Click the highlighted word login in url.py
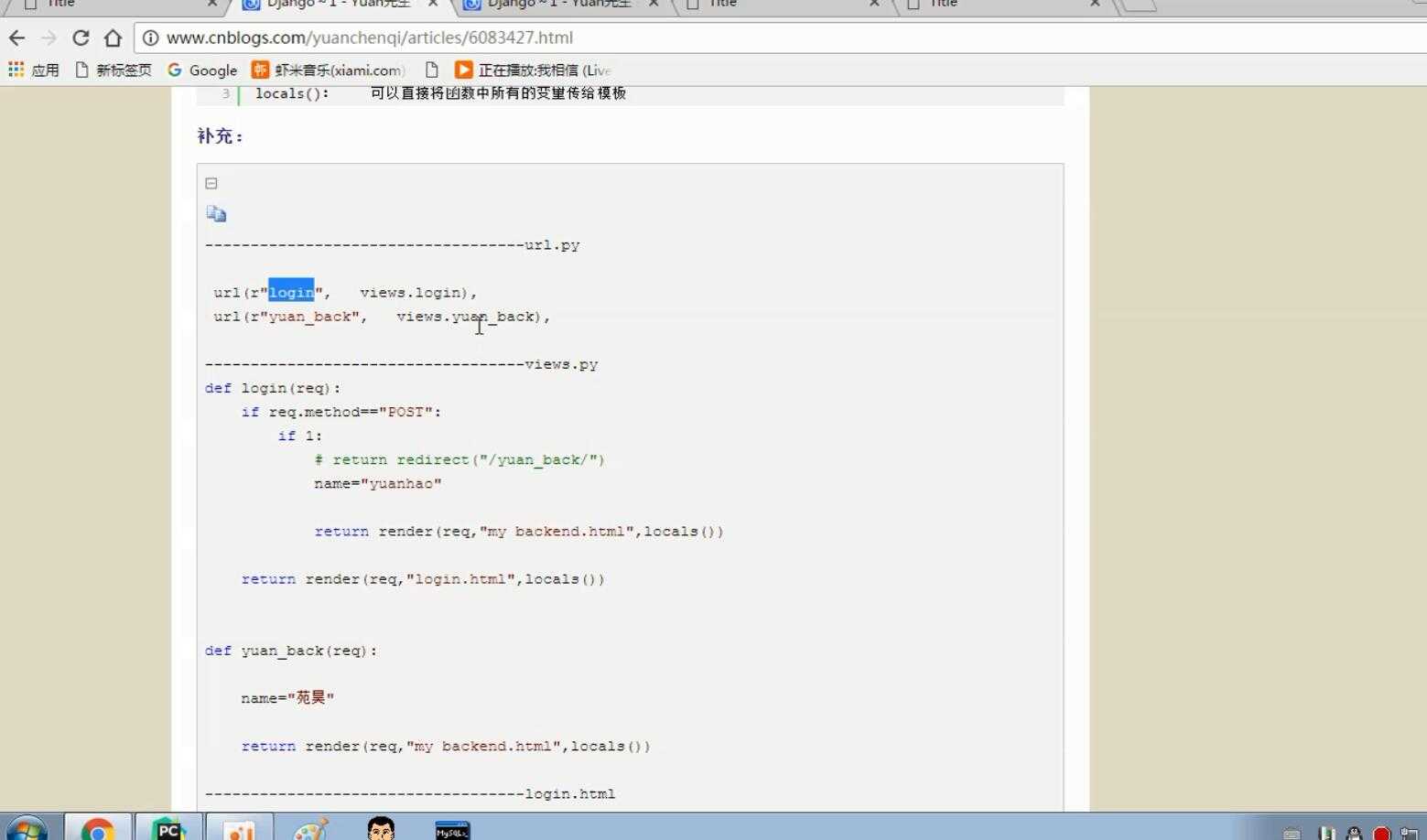 point(291,293)
